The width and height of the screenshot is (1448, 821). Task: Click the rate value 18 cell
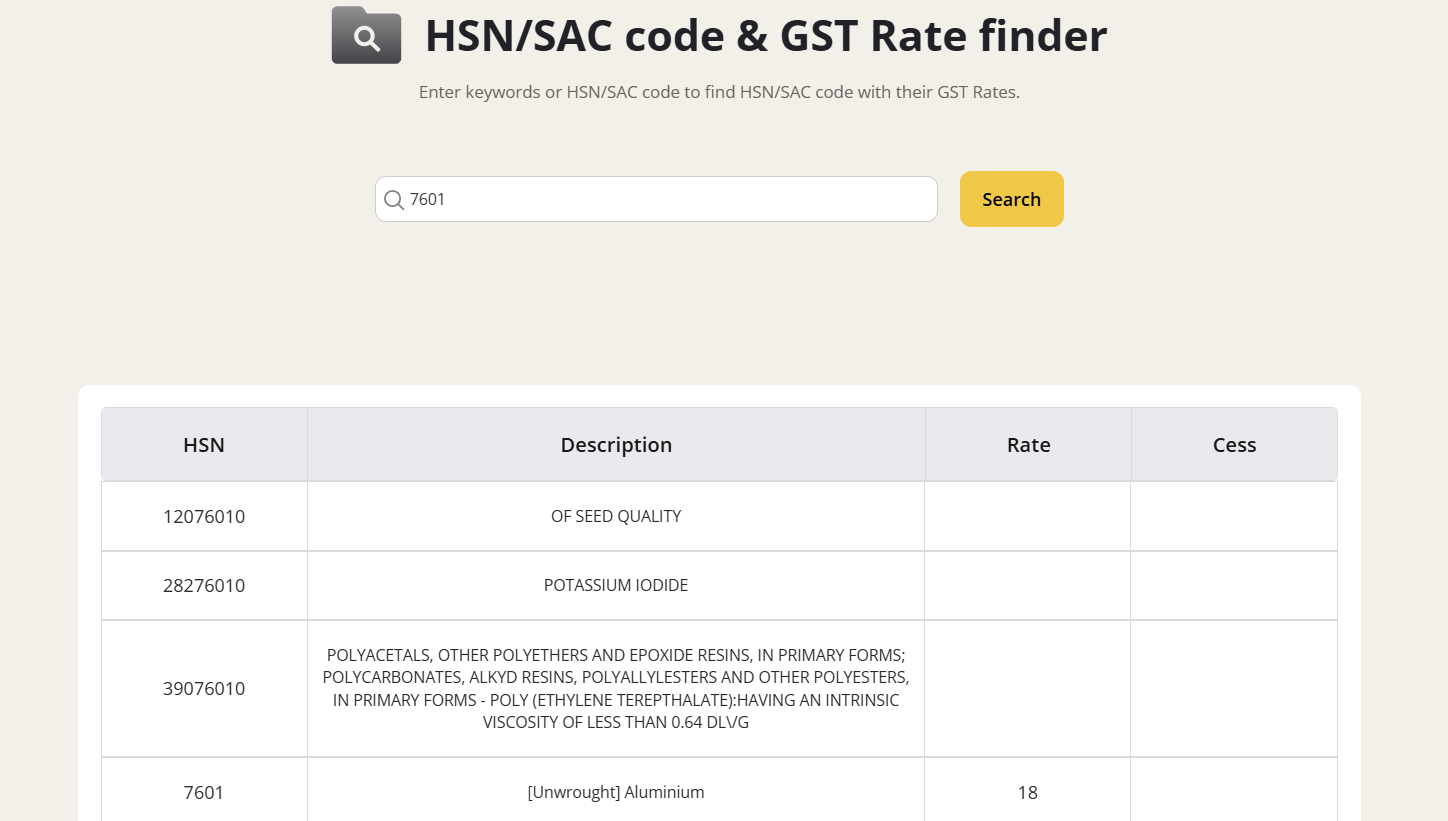(x=1028, y=793)
